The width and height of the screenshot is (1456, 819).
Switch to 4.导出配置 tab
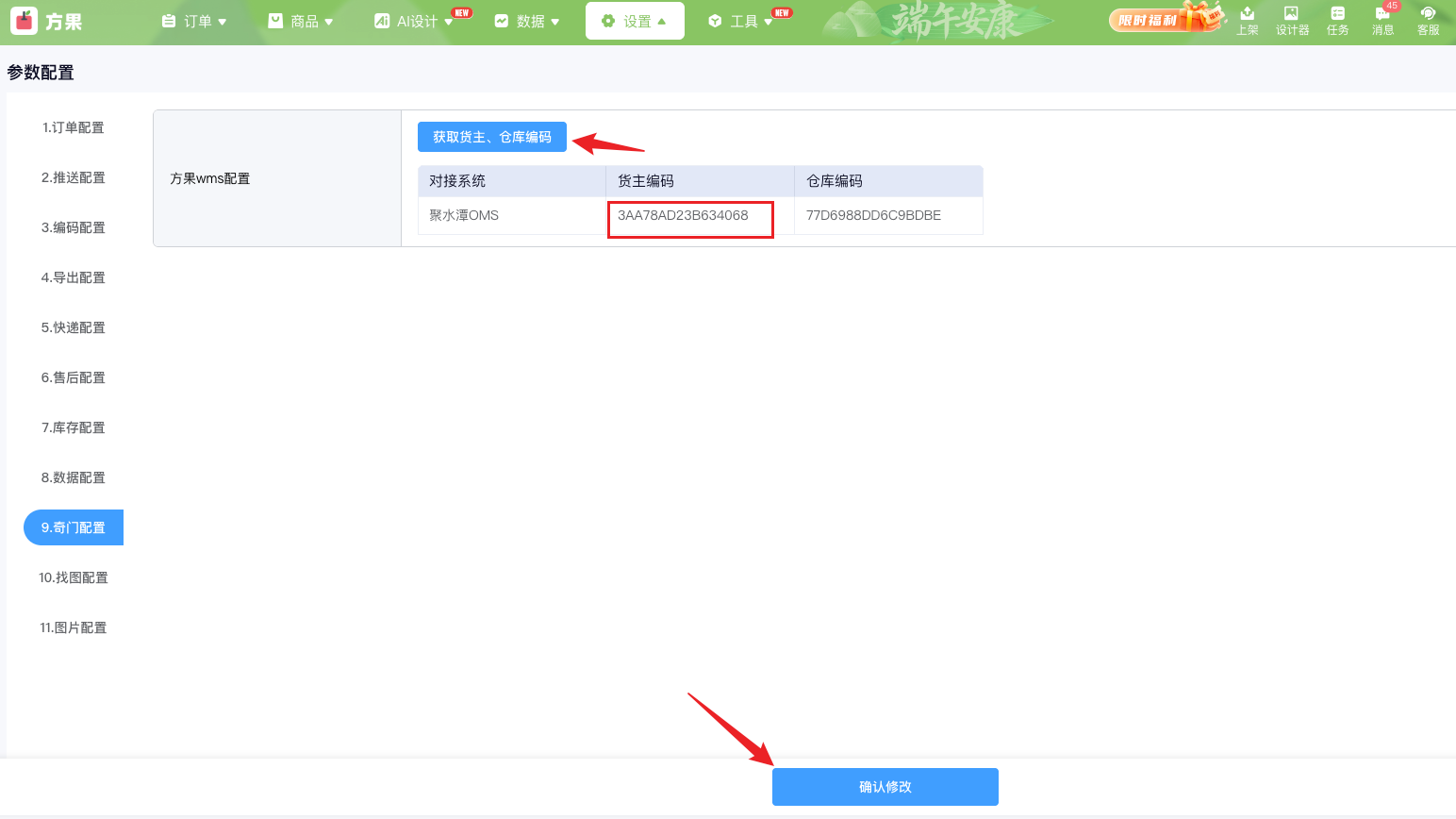coord(74,277)
